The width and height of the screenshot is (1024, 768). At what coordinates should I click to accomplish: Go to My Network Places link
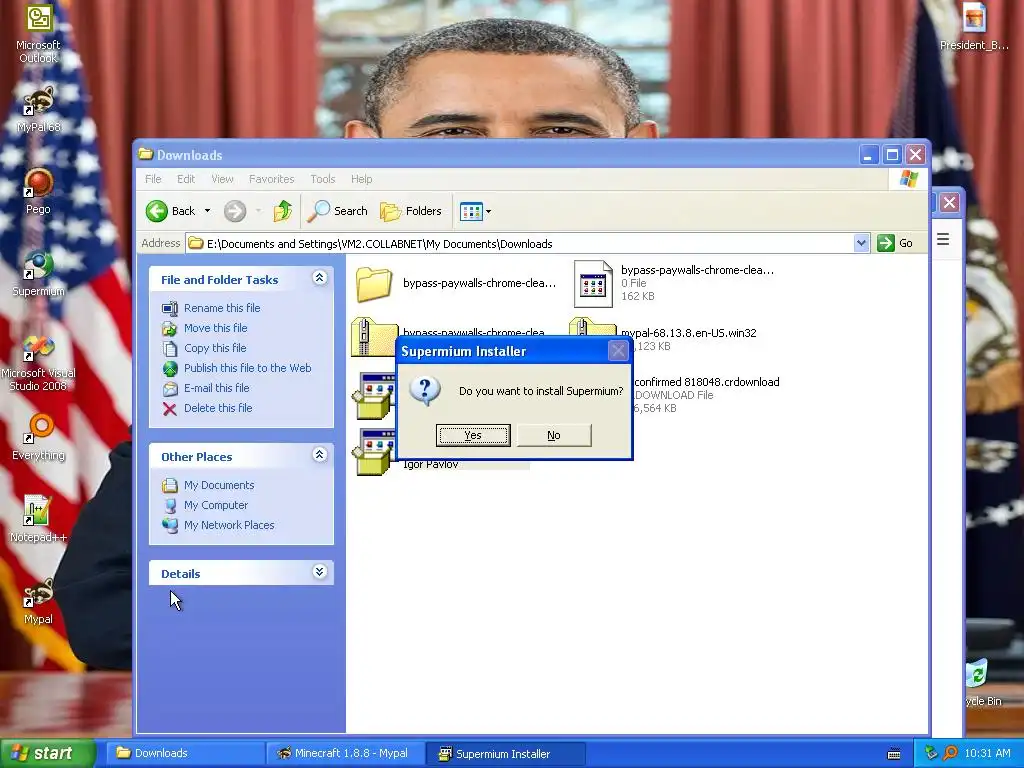[229, 525]
